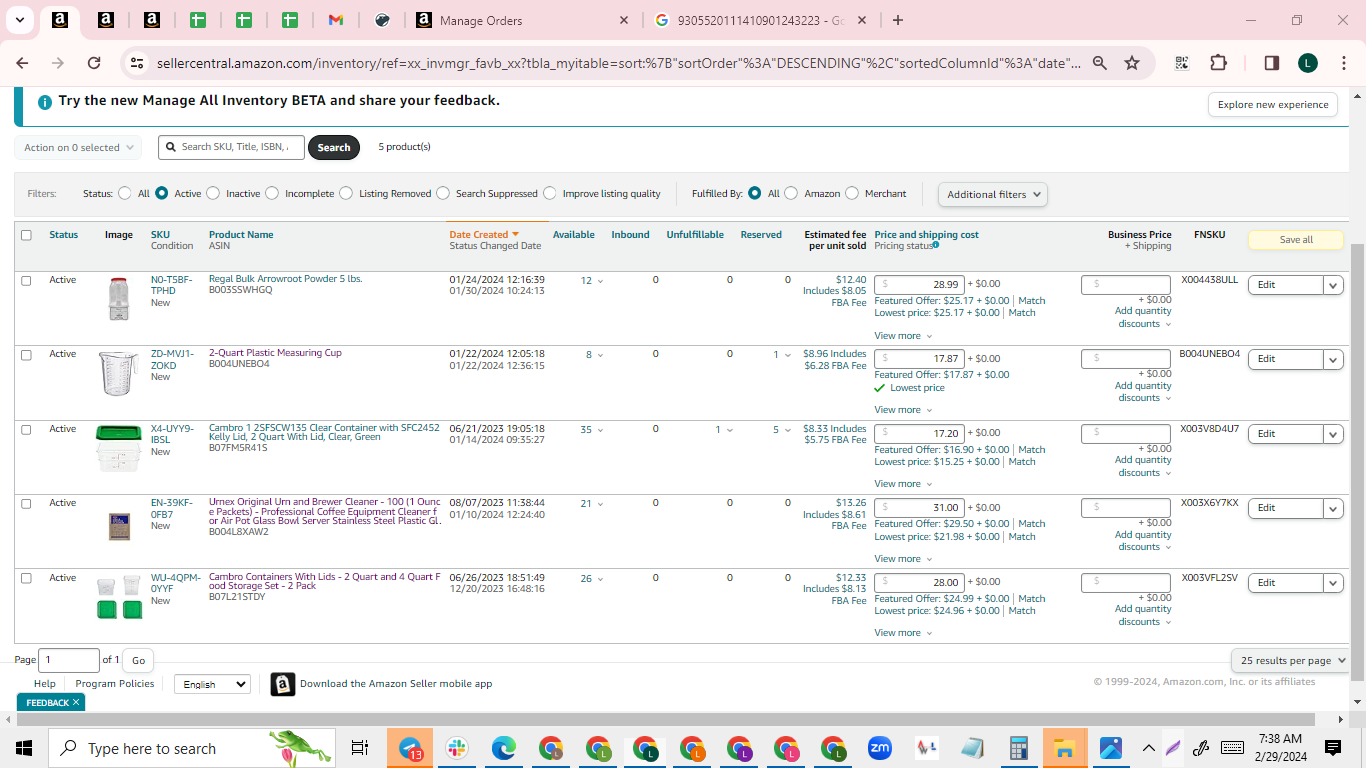Switch to the Manage Orders tab
Screen dimensions: 1366x768
coord(522,20)
